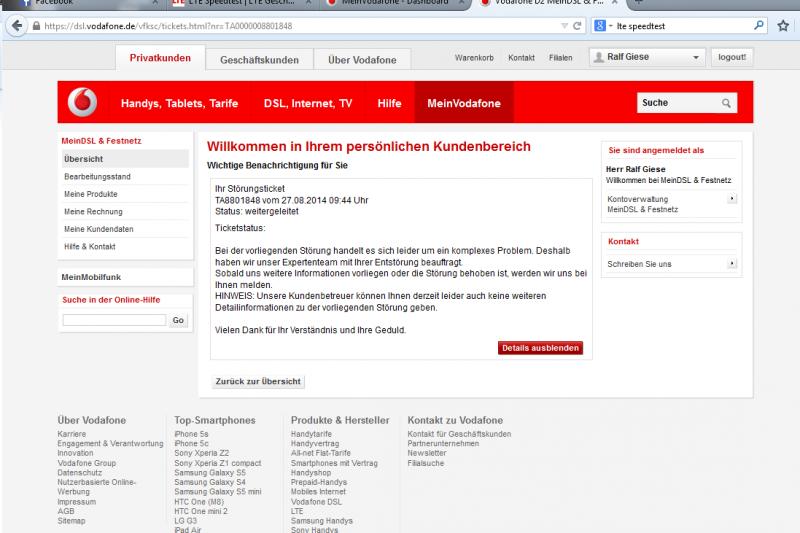Viewport: 800px width, 533px height.
Task: Select Übersicht in the sidebar
Action: (126, 159)
